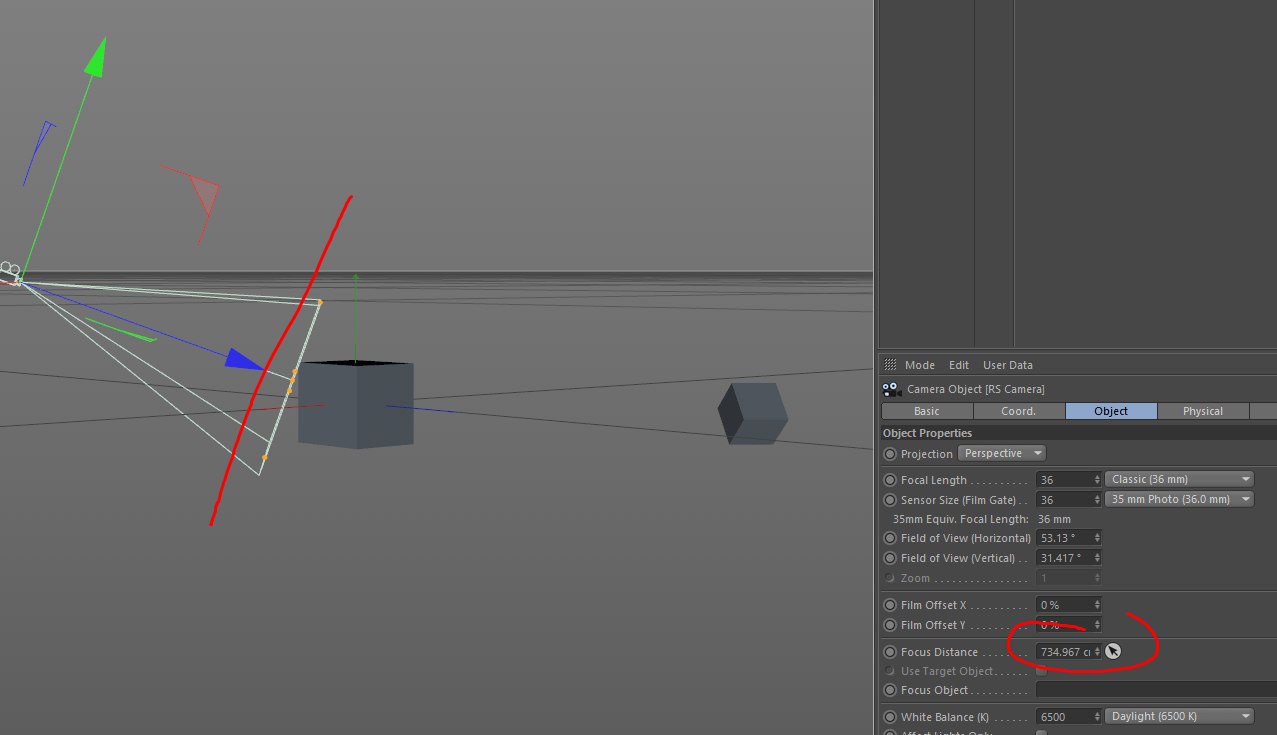Click the empty Focus Object link field
1277x735 pixels.
pos(1156,690)
